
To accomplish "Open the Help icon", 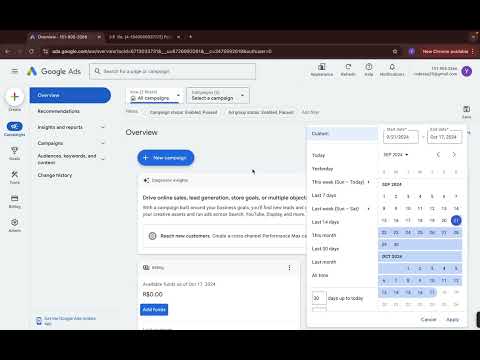I will pyautogui.click(x=369, y=70).
